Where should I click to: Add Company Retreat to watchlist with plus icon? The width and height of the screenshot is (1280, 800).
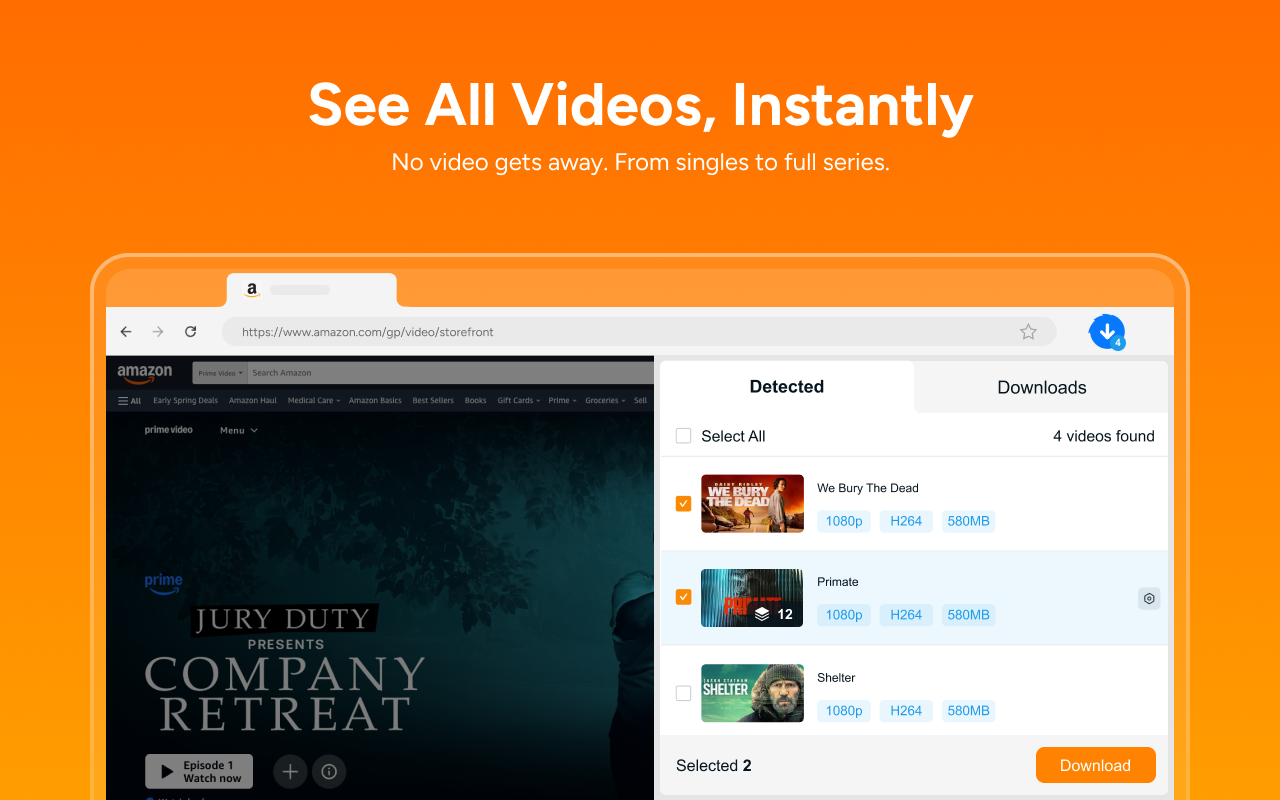click(x=290, y=771)
